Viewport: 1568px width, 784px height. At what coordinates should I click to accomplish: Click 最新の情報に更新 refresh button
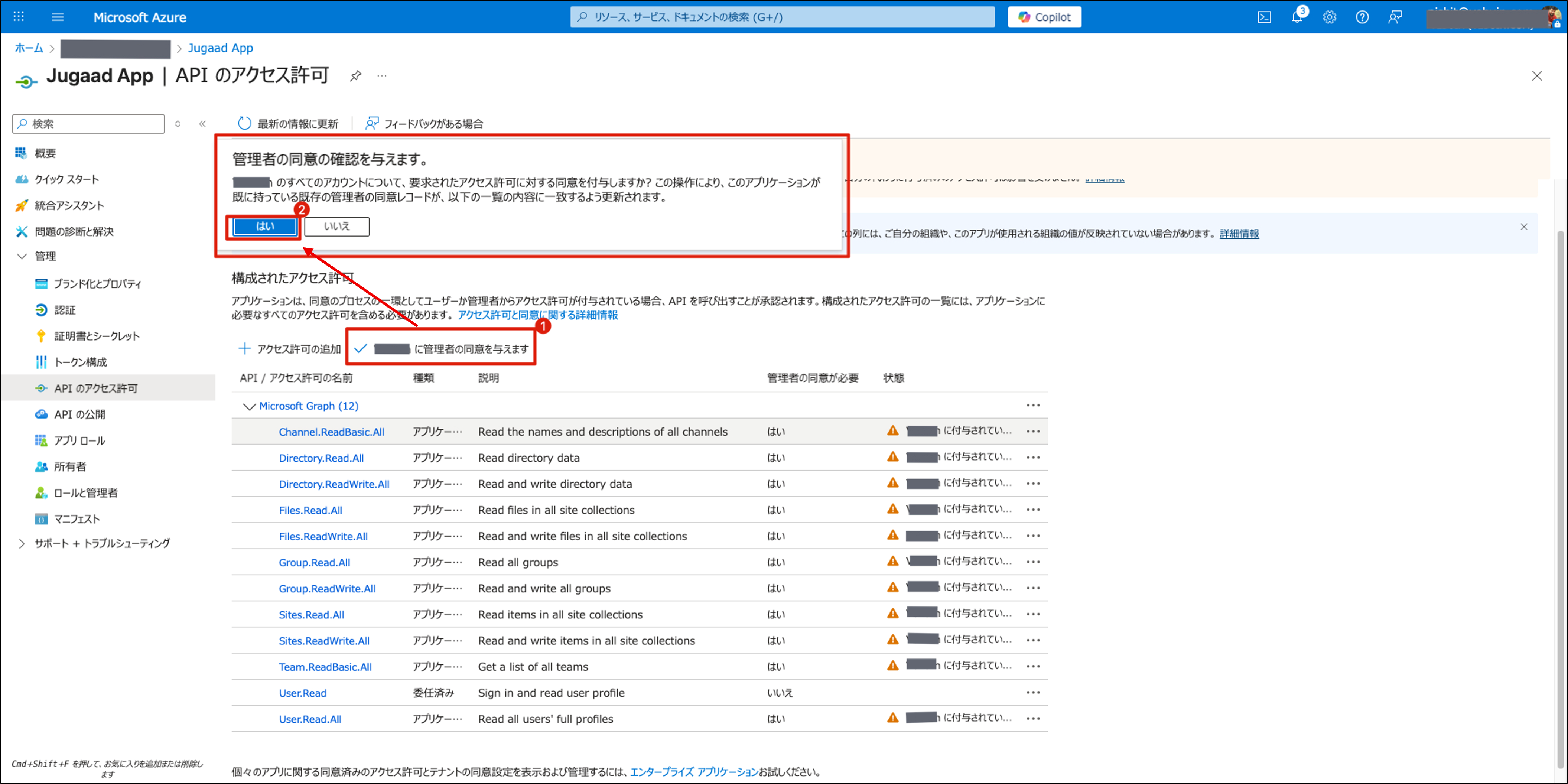pyautogui.click(x=288, y=124)
